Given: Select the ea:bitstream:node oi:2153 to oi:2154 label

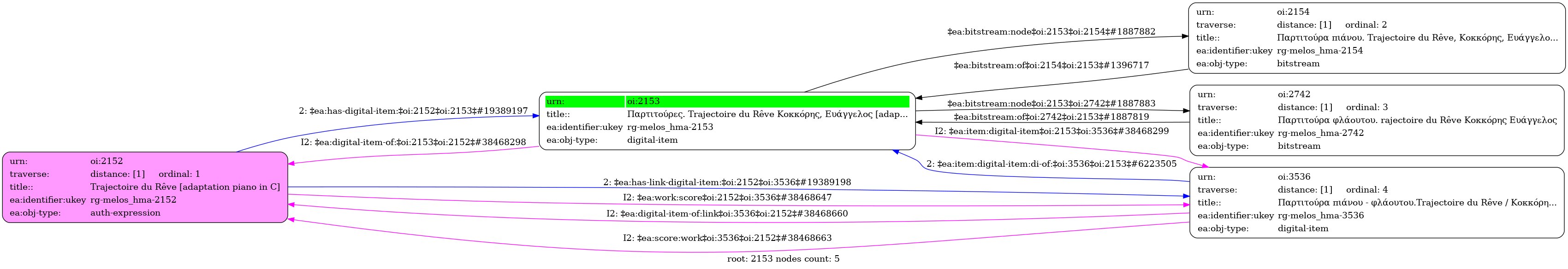Looking at the screenshot, I should coord(1051,32).
